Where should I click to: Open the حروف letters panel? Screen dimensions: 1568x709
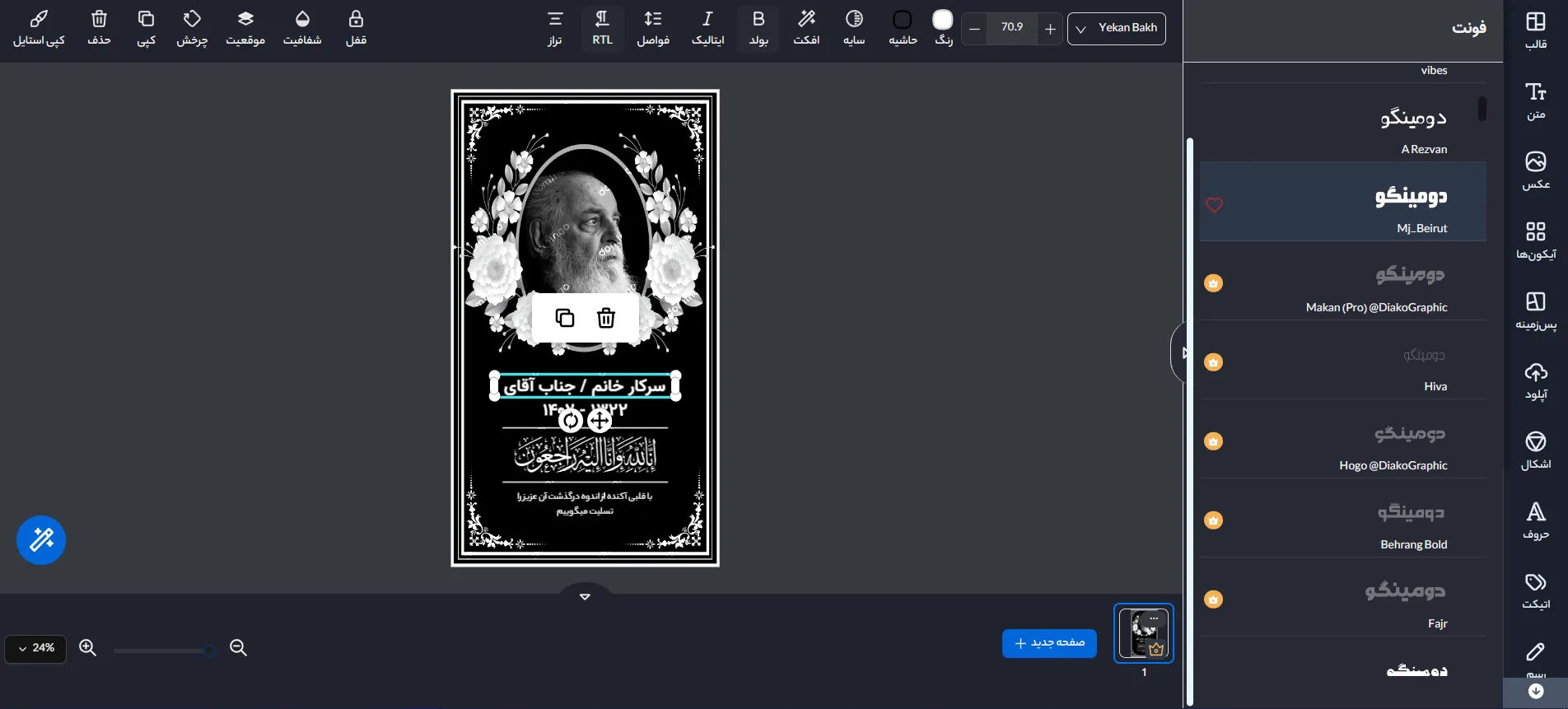[1536, 520]
